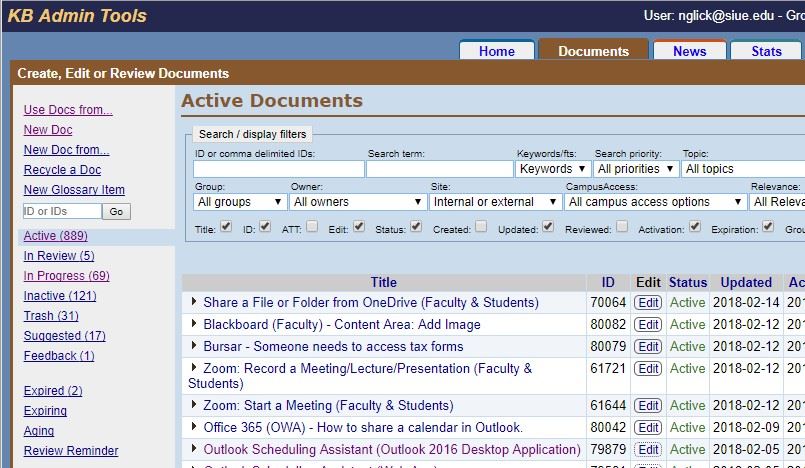Open the Keywords search type dropdown
This screenshot has width=805, height=468.
click(552, 169)
